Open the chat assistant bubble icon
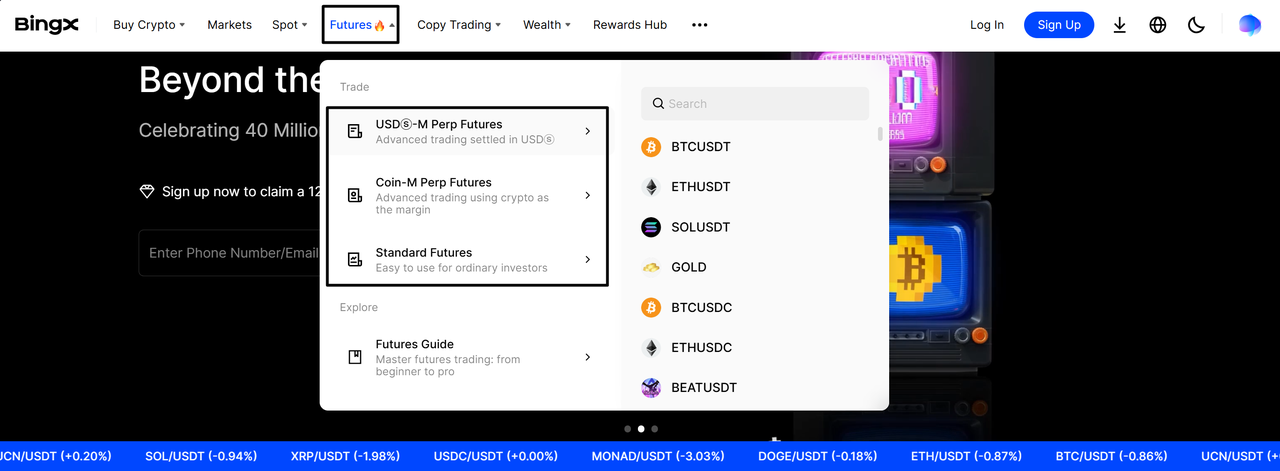Screen dimensions: 1280x471 tap(1249, 25)
